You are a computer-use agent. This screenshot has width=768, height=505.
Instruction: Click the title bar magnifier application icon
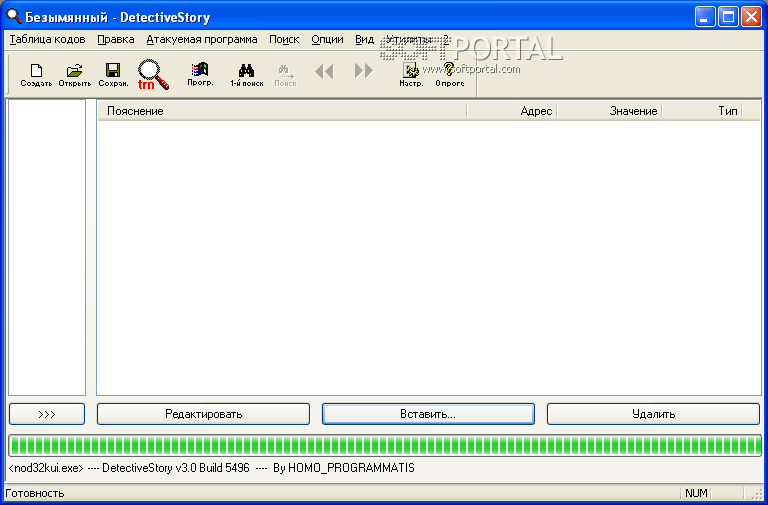[x=14, y=16]
